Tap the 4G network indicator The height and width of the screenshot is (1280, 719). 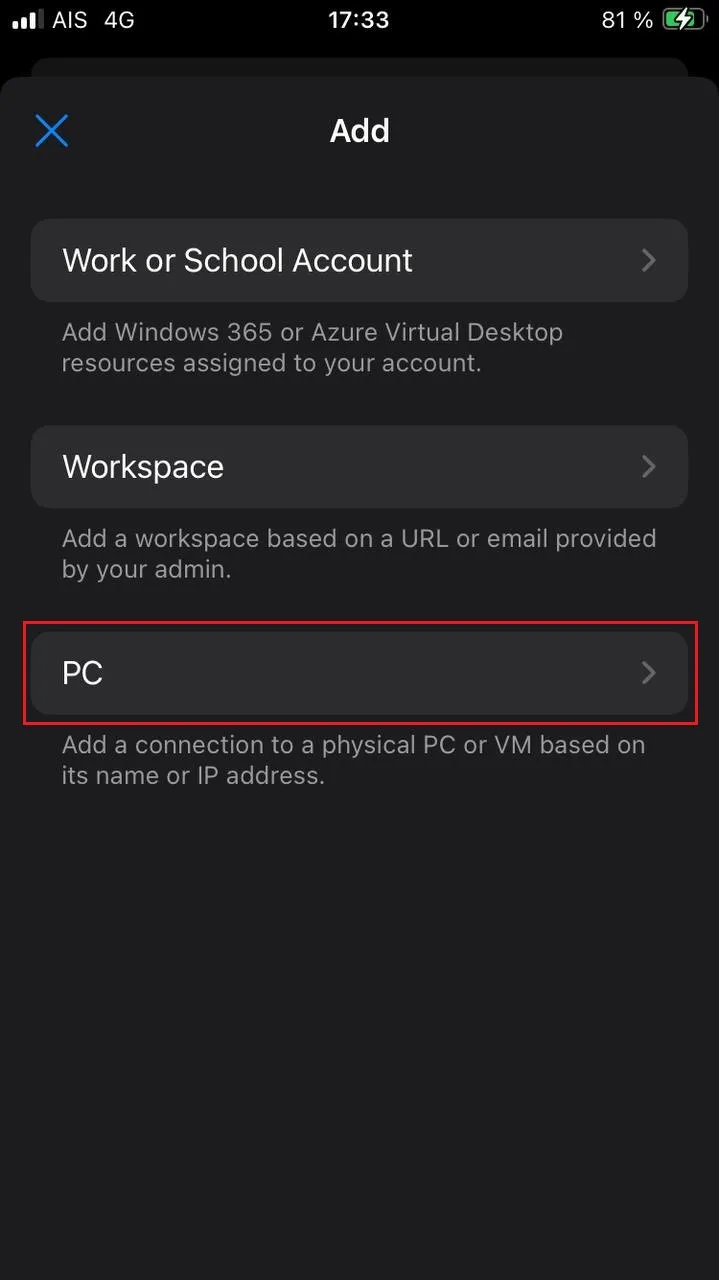pos(119,20)
